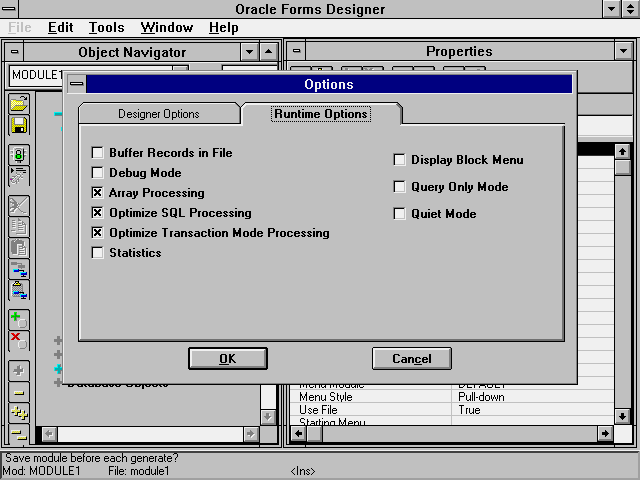Click the Collapse All icon at toolbar bottom

(x=19, y=435)
